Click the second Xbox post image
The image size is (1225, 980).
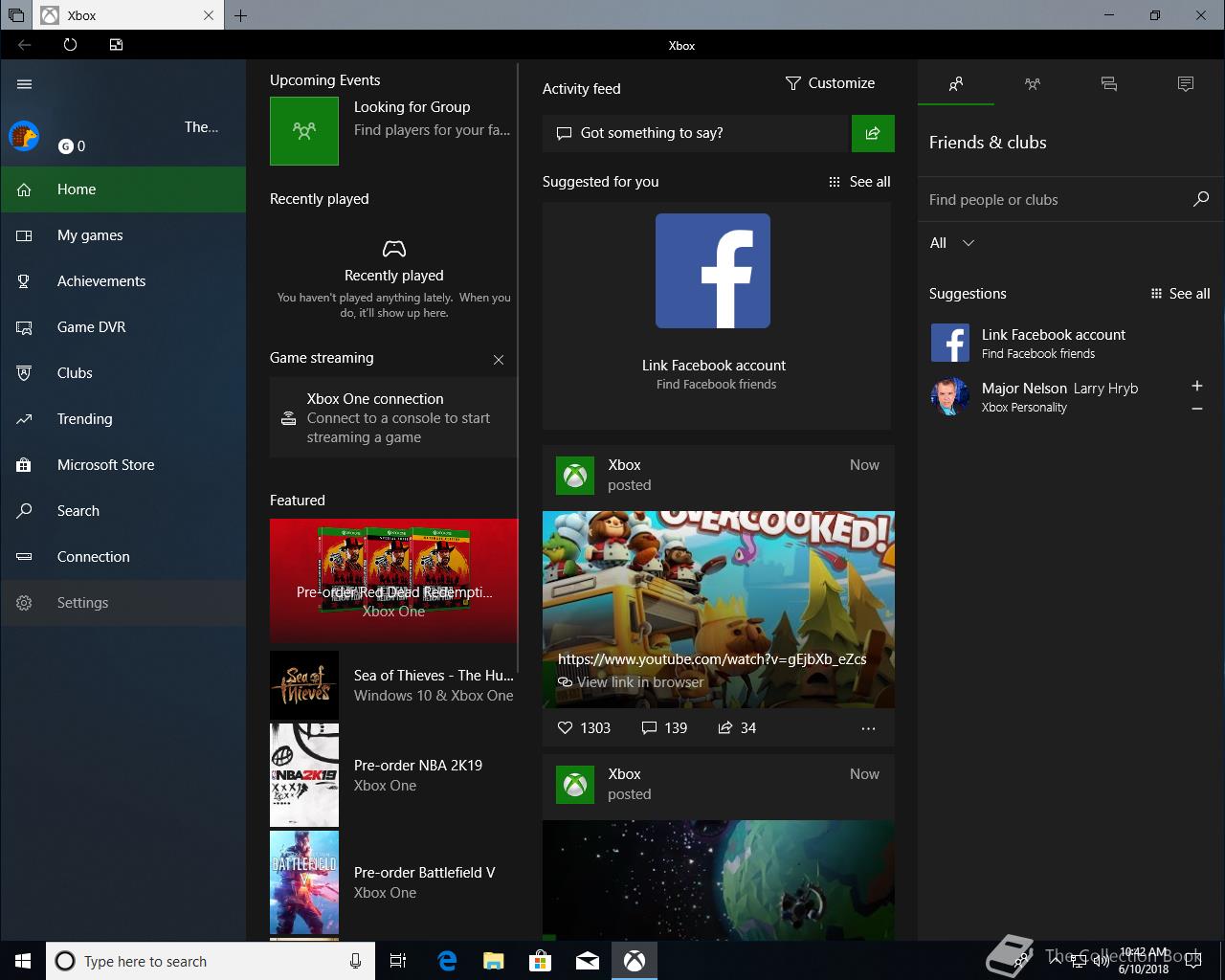[719, 880]
